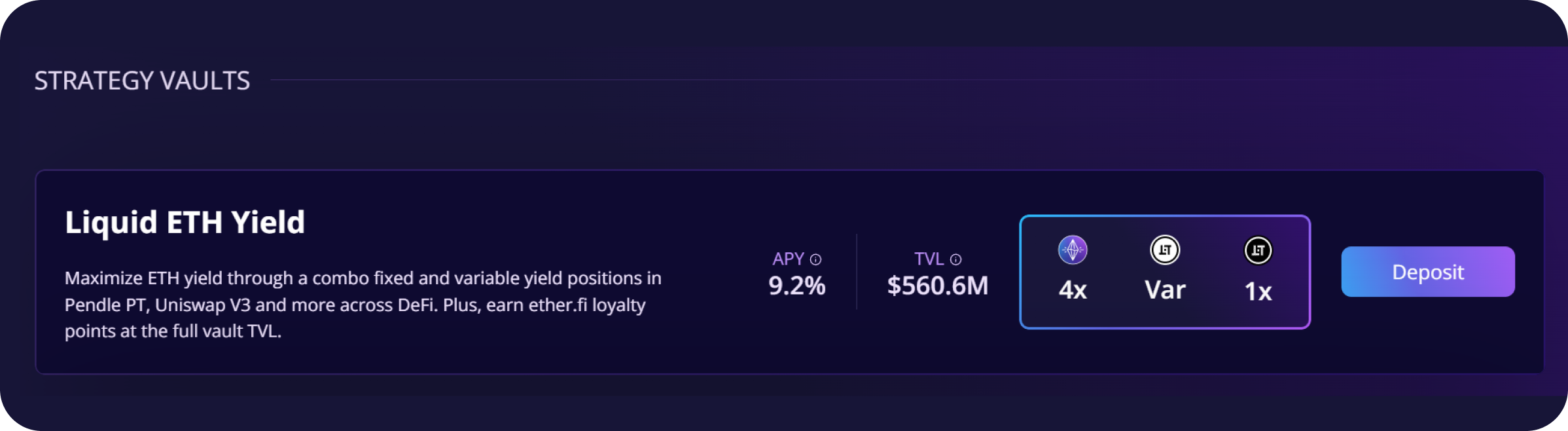Viewport: 1568px width, 431px height.
Task: Click the black LT icon above 1x
Action: [x=1258, y=250]
